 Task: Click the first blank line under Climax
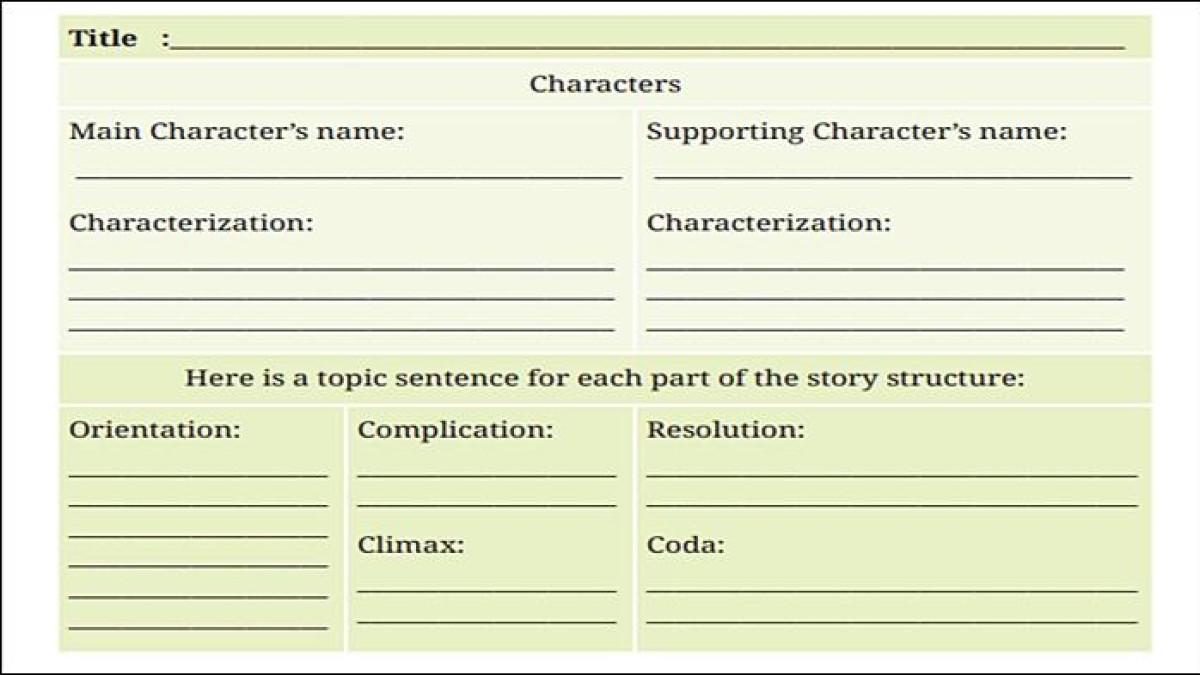click(487, 589)
